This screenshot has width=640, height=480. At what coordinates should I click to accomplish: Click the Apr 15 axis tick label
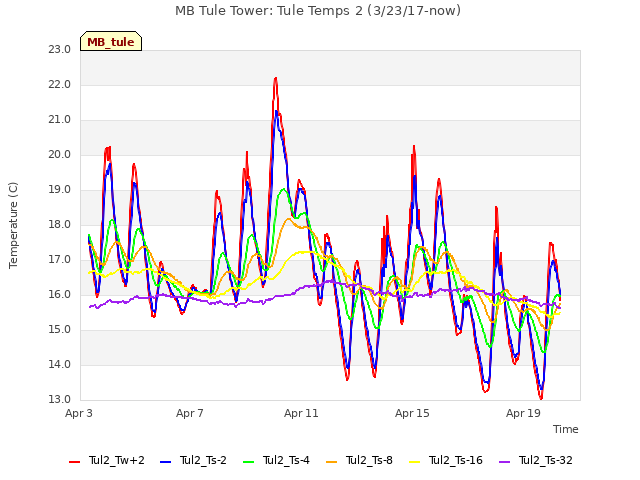point(412,413)
